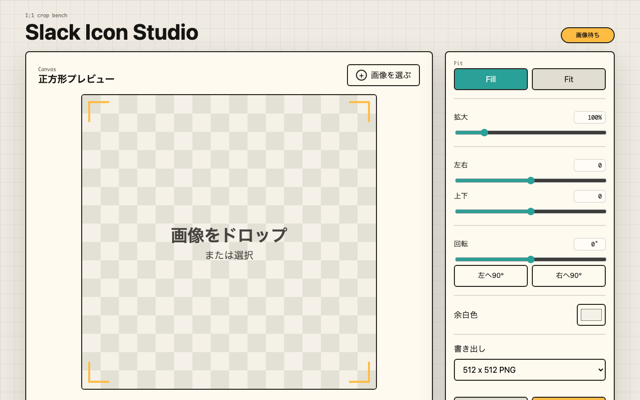This screenshot has height=400, width=640.
Task: Click the 回転 degree value field
Action: point(589,244)
